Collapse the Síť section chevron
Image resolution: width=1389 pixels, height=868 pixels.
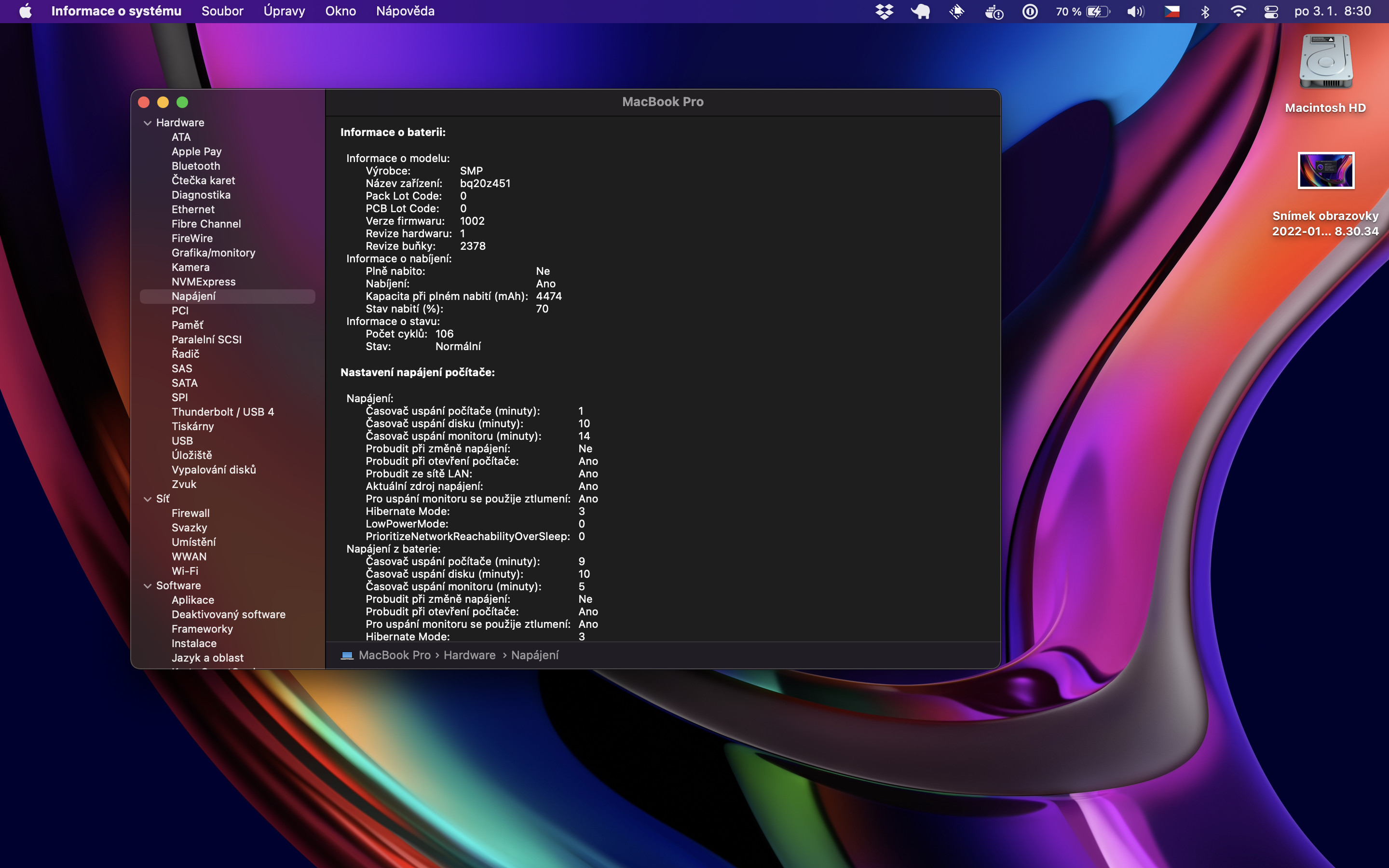coord(148,499)
